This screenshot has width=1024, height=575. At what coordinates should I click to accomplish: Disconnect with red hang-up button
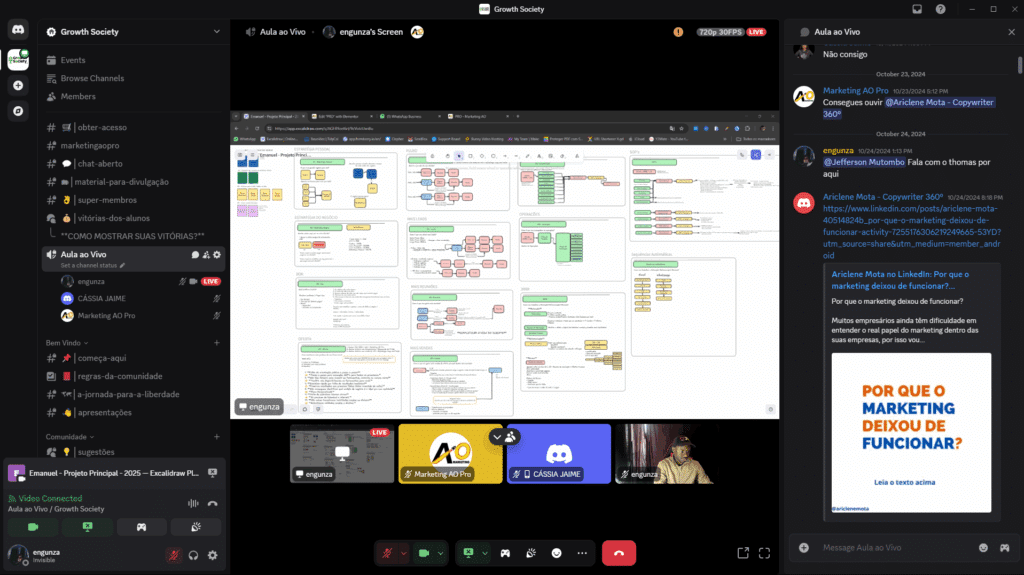619,553
